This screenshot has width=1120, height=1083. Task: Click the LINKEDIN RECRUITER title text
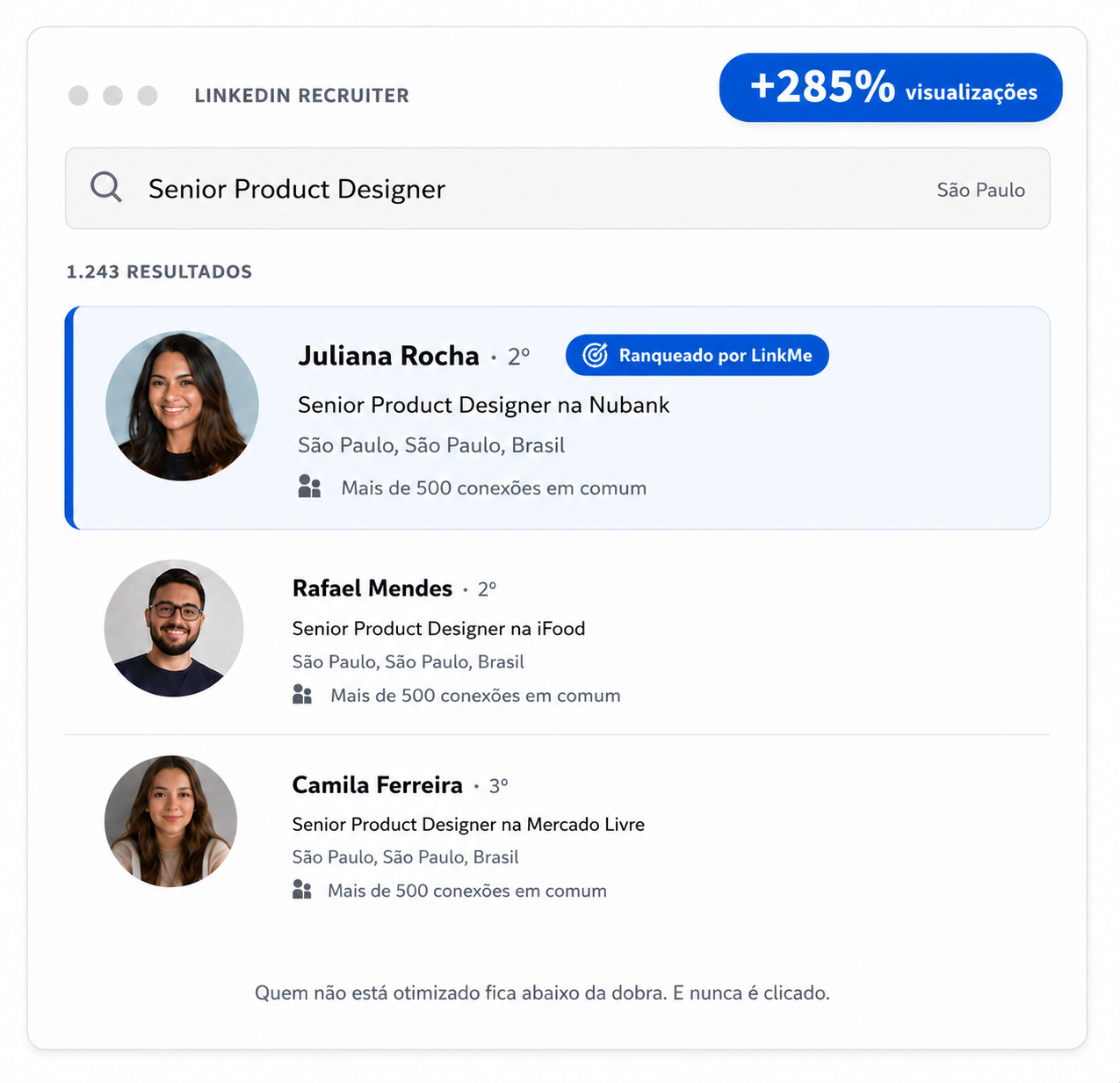(x=301, y=96)
